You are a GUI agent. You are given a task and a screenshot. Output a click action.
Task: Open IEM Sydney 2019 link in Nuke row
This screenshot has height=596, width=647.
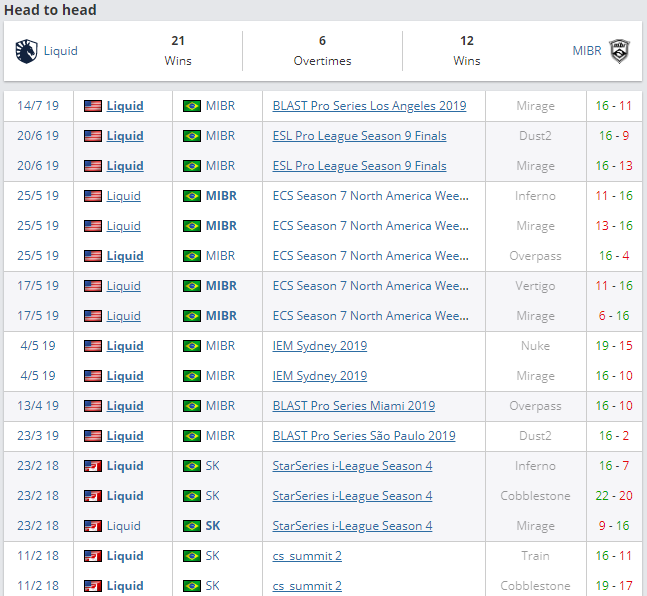(319, 346)
